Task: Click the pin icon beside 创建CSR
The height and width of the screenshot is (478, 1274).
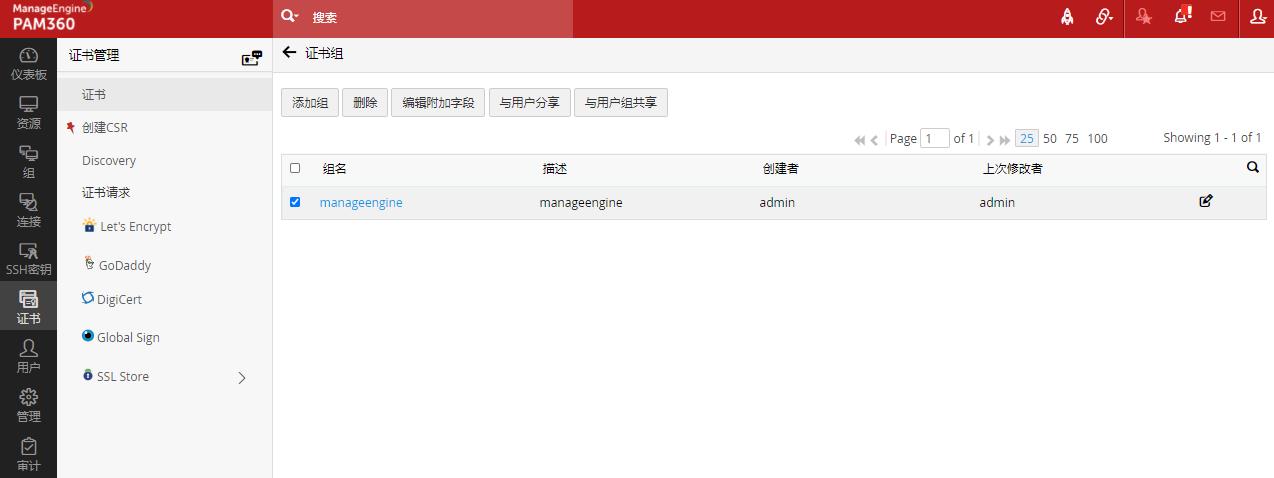Action: click(x=70, y=127)
